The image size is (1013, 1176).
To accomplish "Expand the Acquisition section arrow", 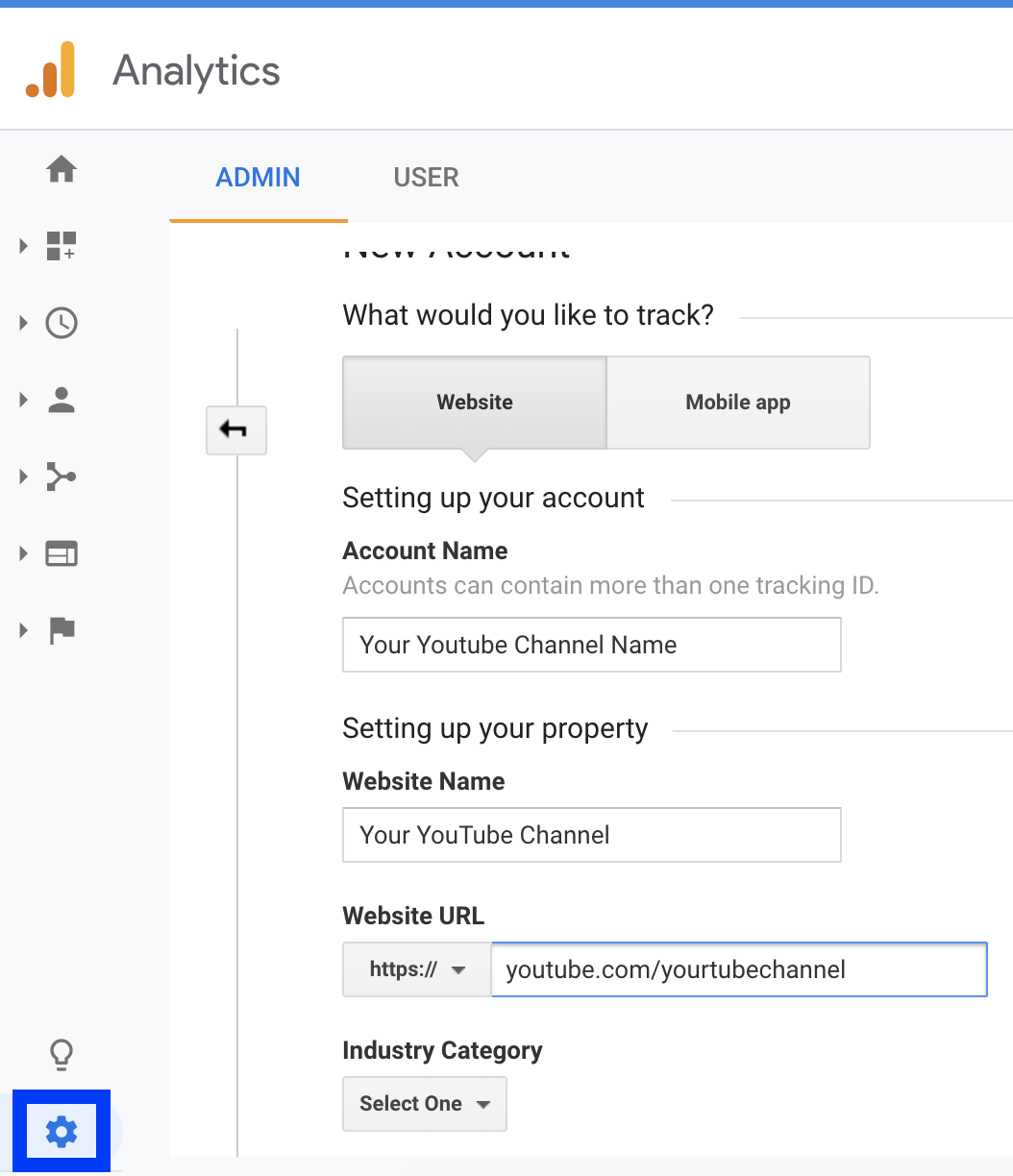I will click(24, 477).
